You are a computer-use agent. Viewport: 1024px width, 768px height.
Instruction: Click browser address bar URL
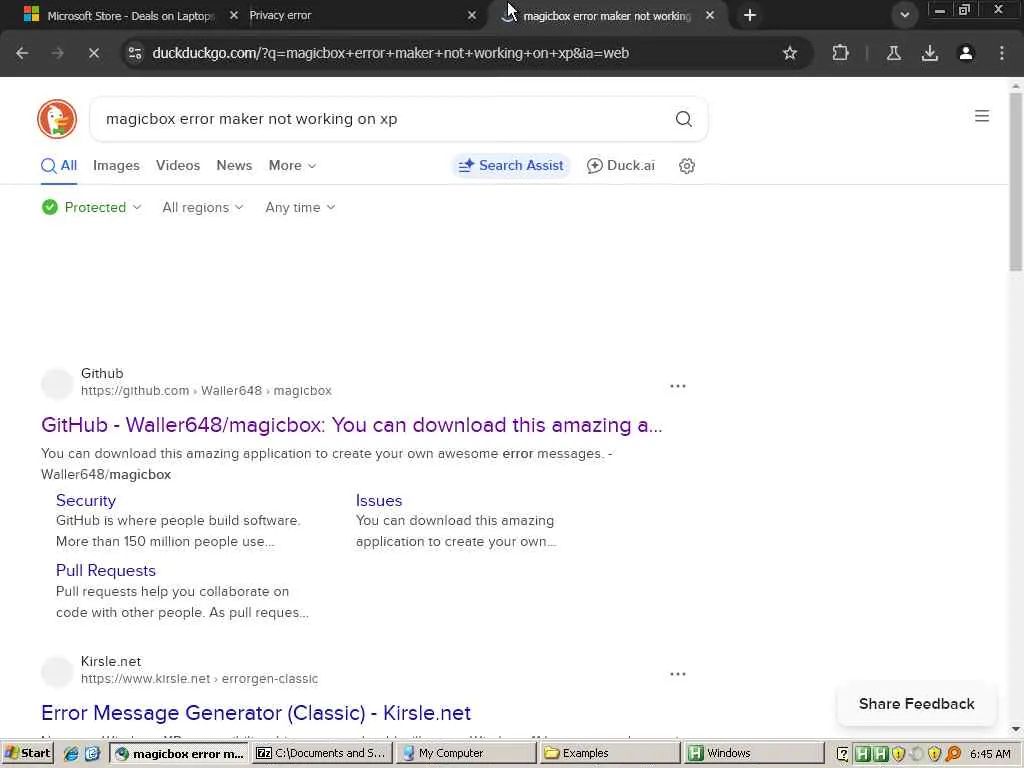[391, 53]
